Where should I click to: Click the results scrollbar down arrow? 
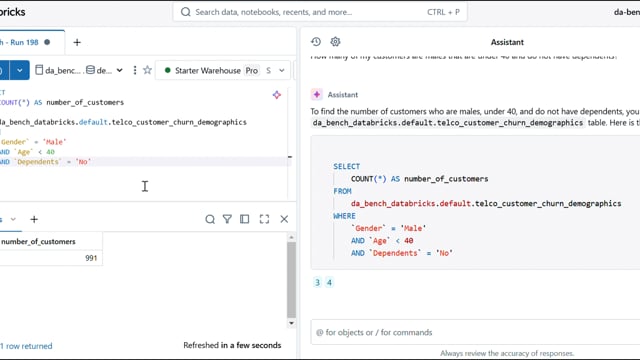point(291,323)
